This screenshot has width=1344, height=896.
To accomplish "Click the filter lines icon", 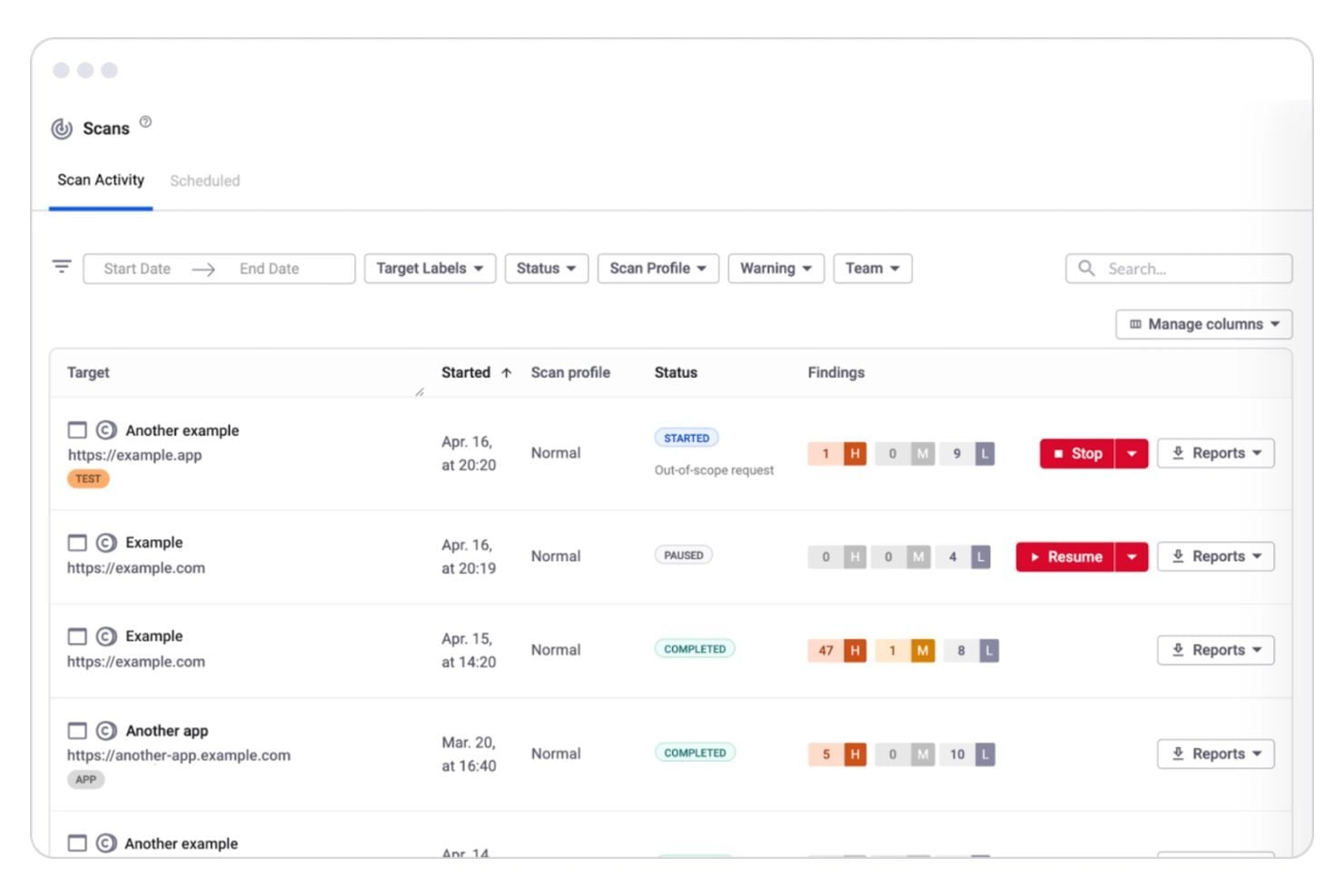I will click(62, 266).
